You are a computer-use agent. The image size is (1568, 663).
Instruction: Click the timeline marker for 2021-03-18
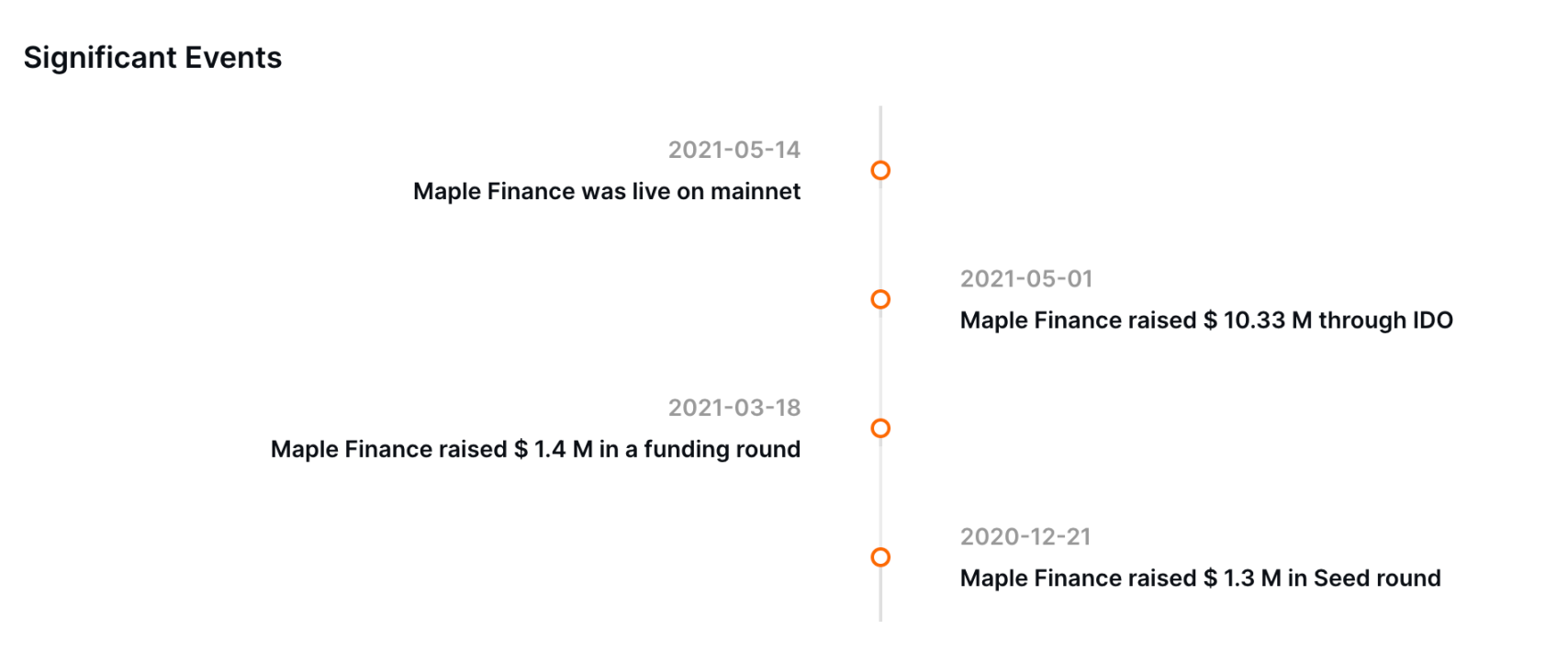[x=880, y=428]
